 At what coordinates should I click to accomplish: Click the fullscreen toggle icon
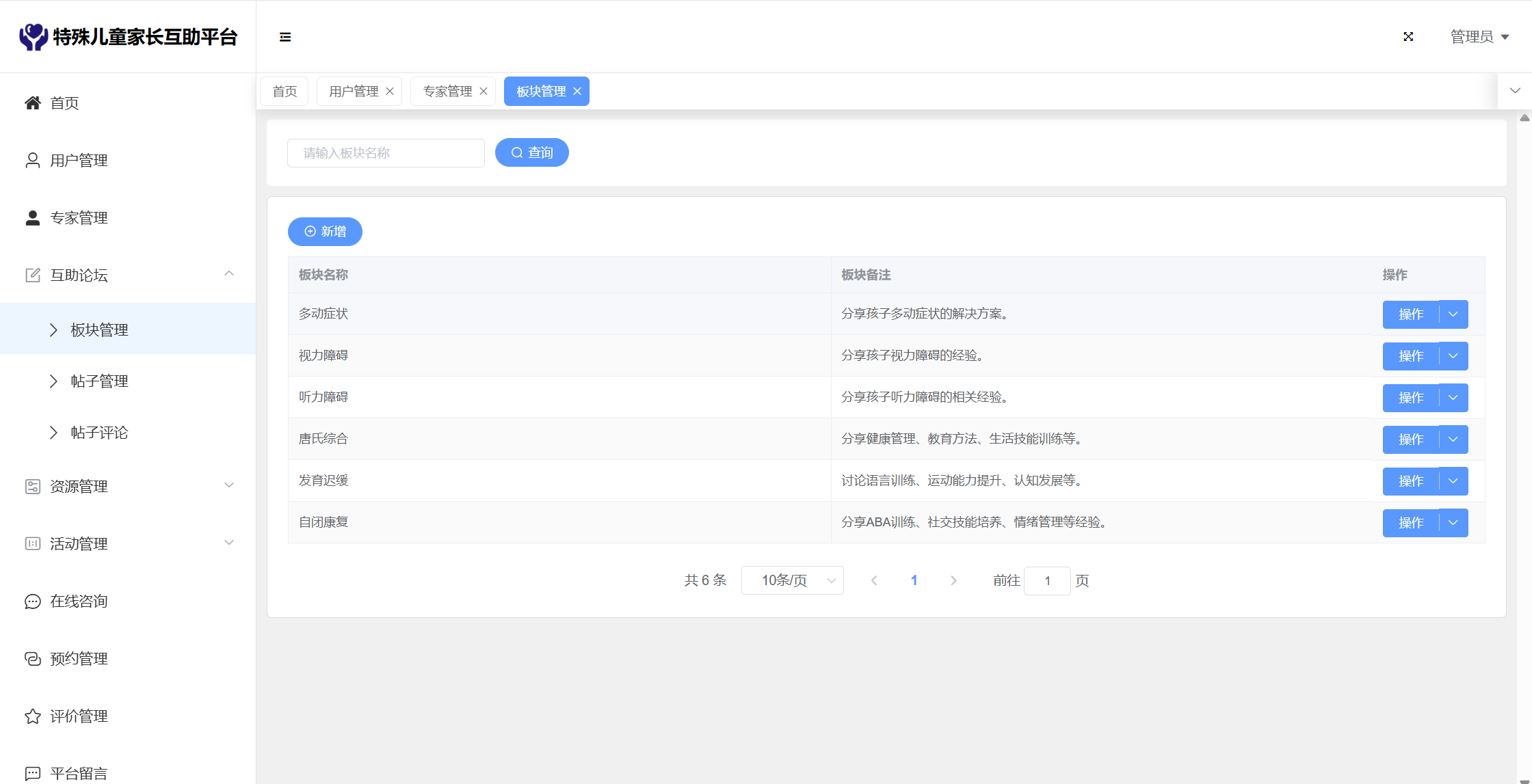coord(1408,37)
